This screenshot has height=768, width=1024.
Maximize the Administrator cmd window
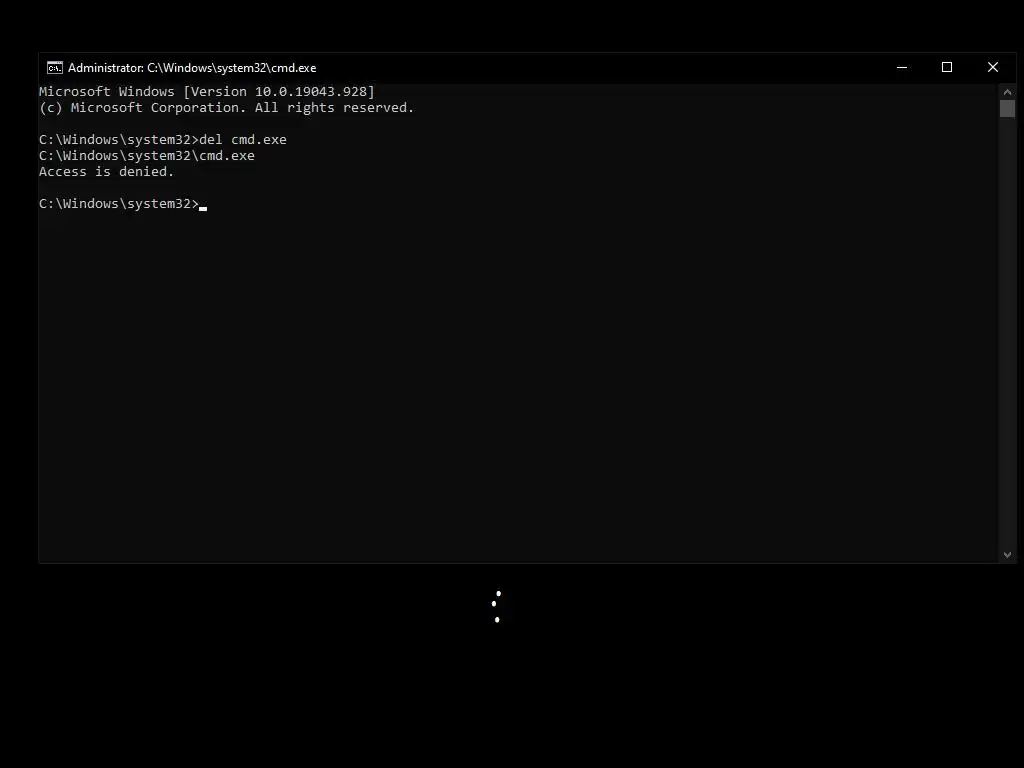click(x=947, y=67)
